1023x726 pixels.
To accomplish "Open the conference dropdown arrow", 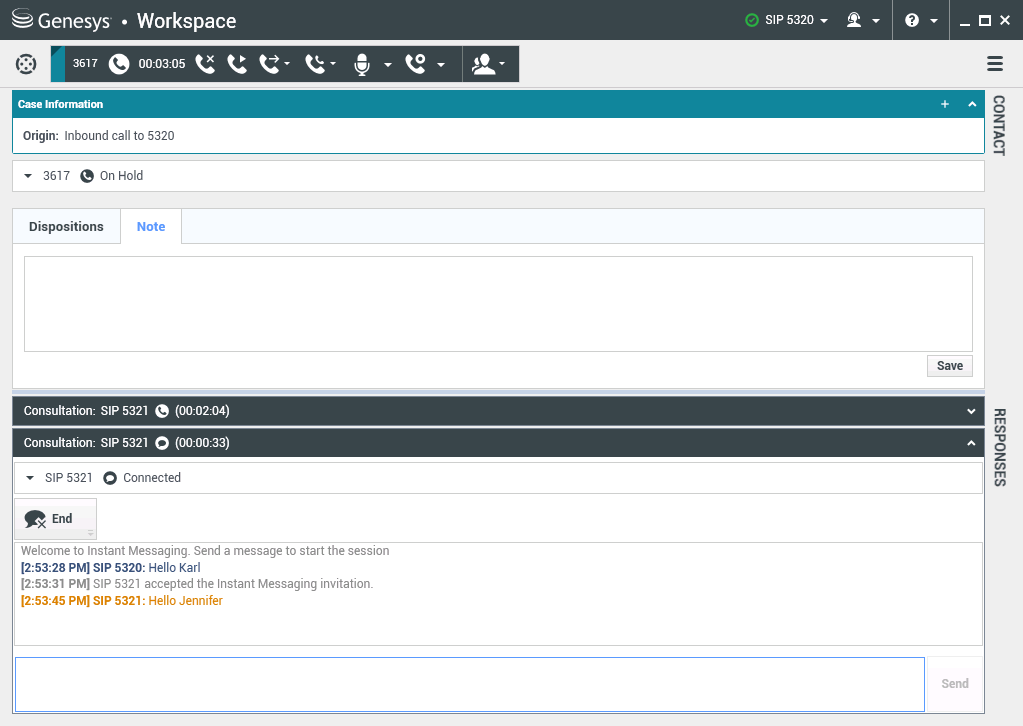I will coord(333,63).
